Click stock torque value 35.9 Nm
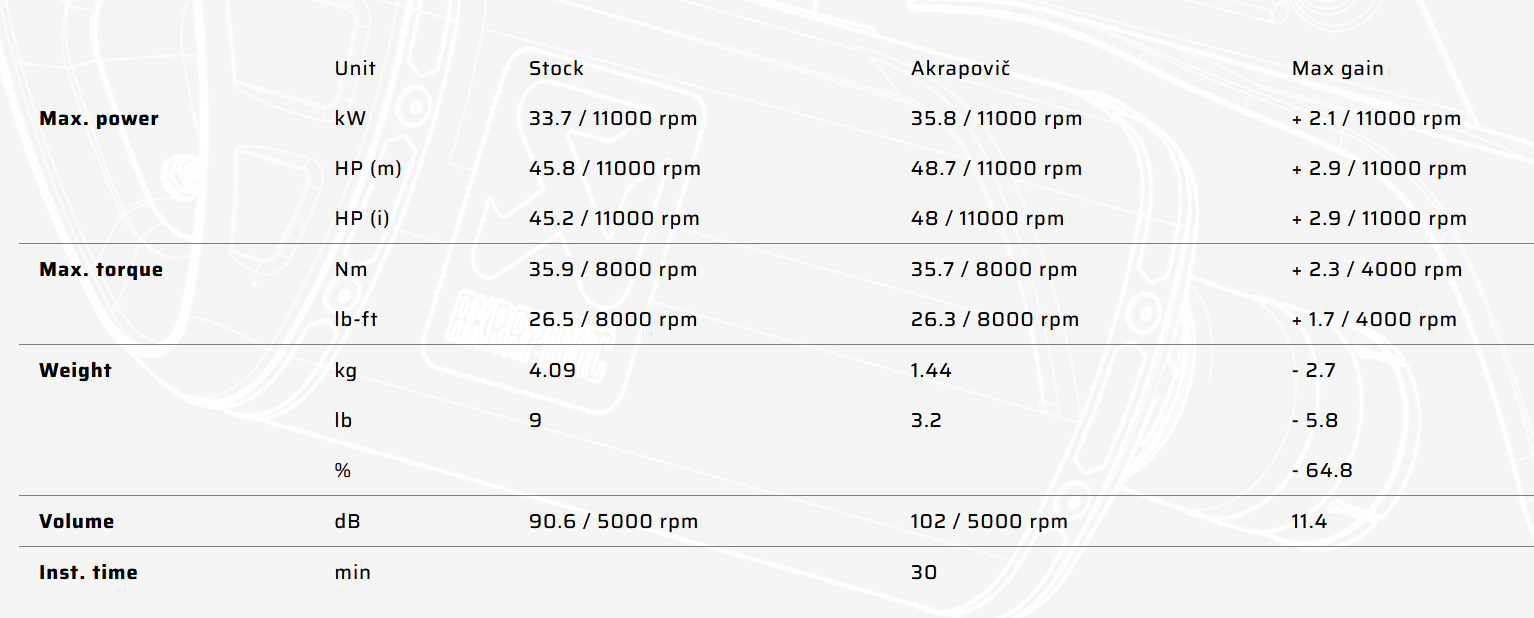The height and width of the screenshot is (618, 1534). pyautogui.click(x=613, y=270)
